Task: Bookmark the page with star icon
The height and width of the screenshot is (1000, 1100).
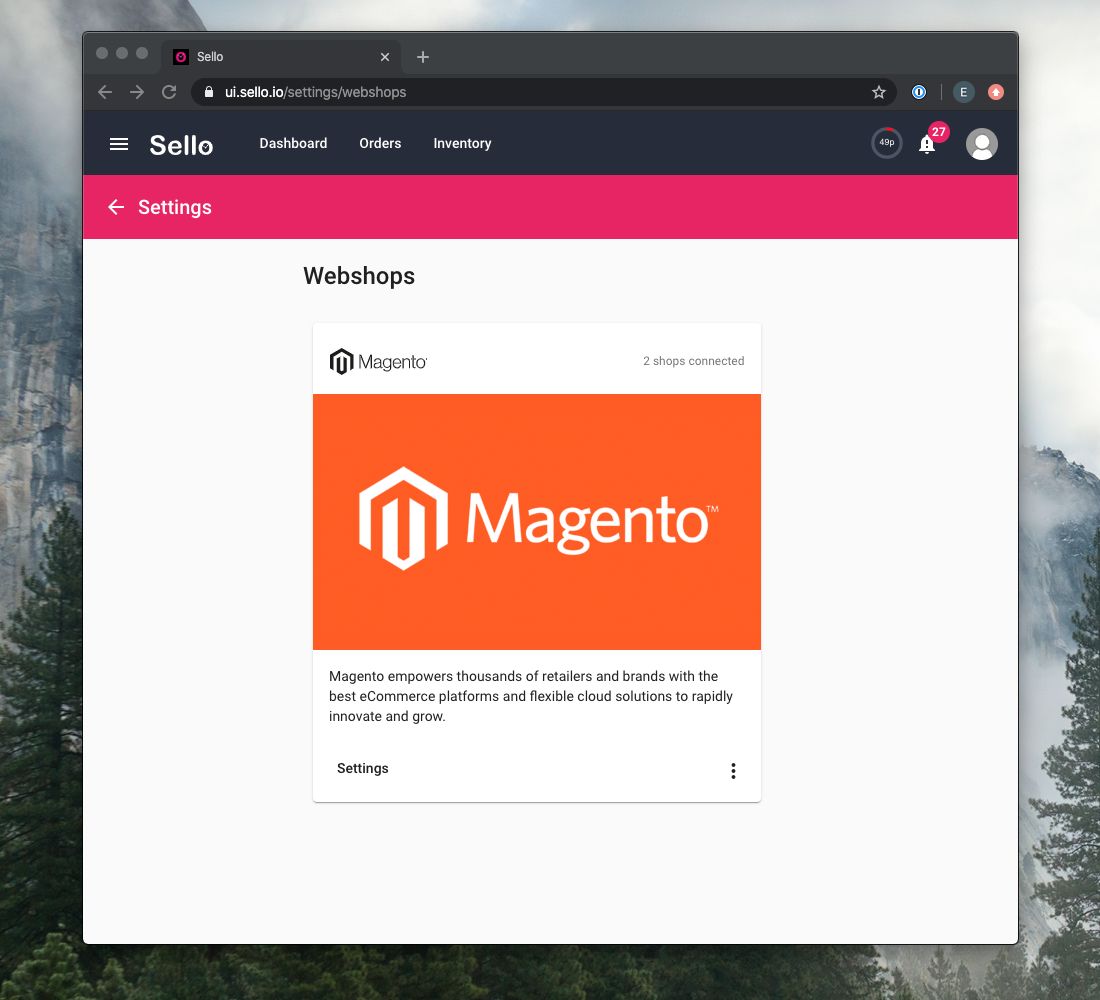Action: [x=878, y=92]
